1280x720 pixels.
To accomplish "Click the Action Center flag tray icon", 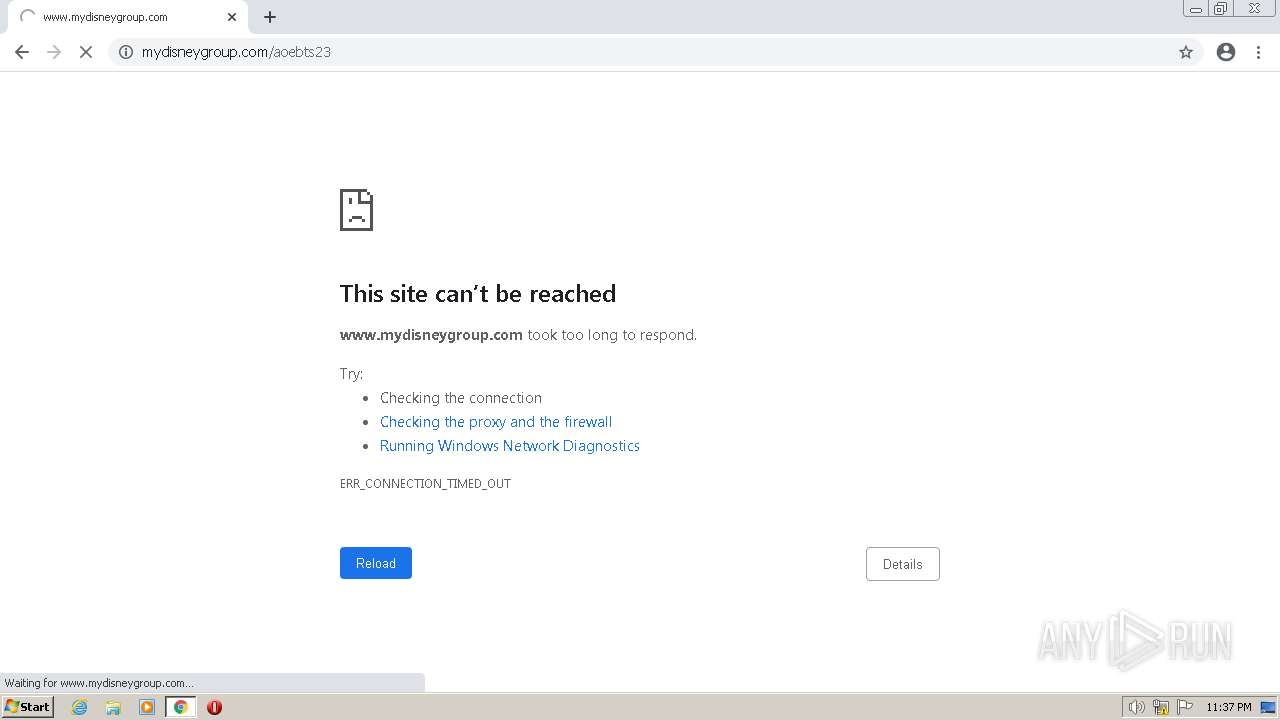I will pyautogui.click(x=1185, y=707).
